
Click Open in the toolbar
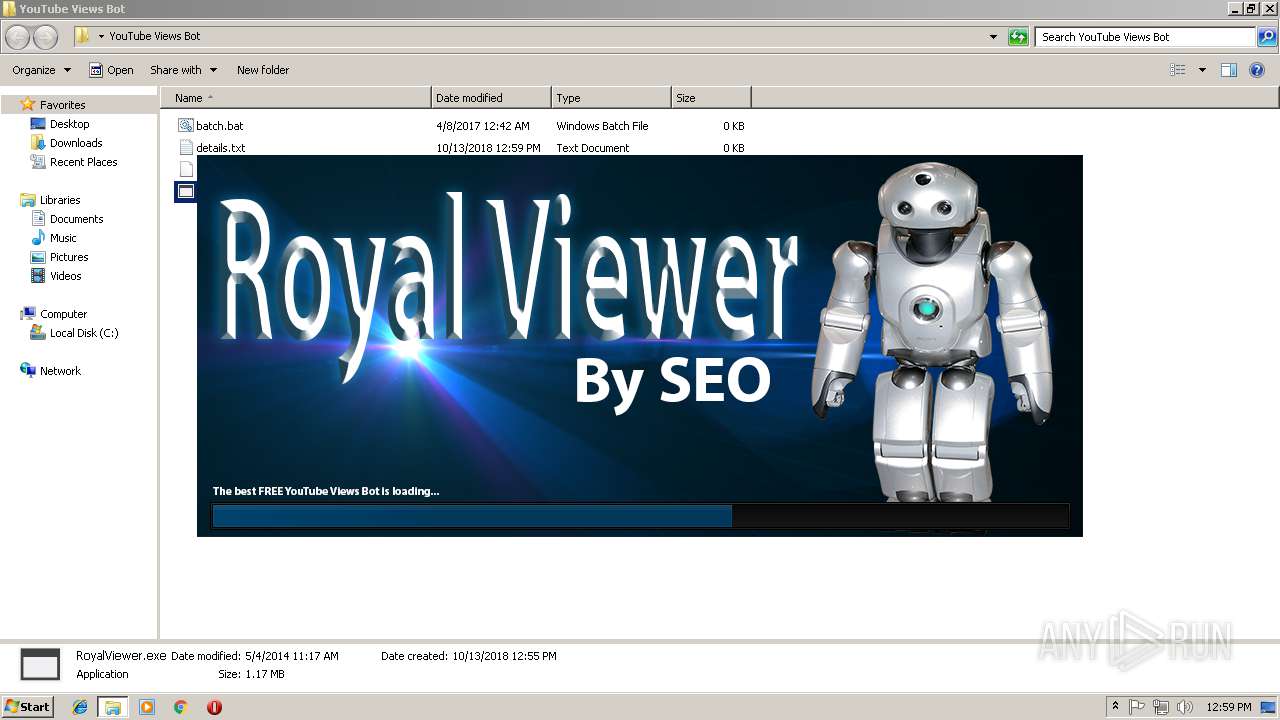point(111,70)
